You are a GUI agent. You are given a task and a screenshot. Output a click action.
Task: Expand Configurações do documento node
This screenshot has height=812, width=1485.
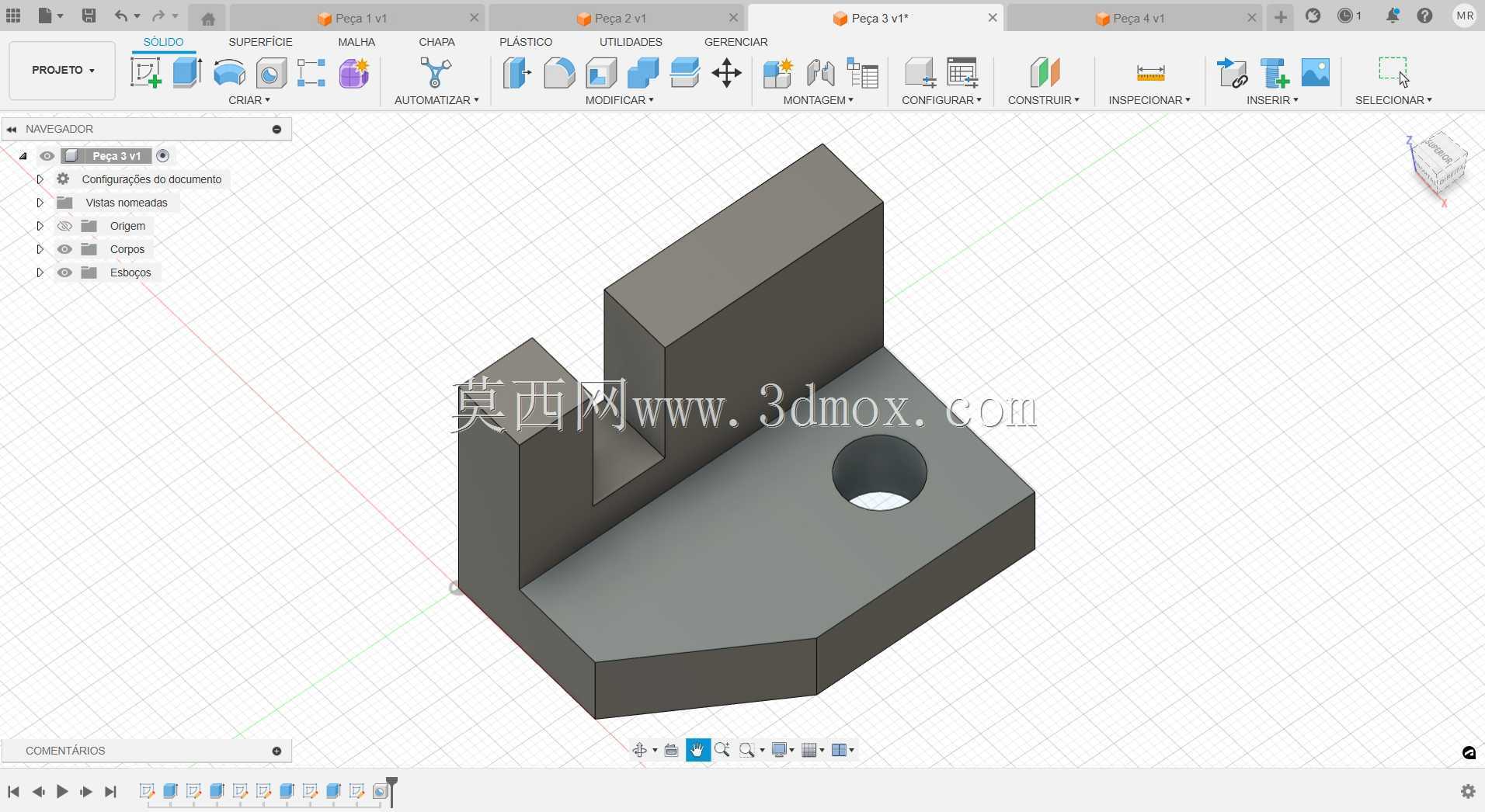[40, 179]
